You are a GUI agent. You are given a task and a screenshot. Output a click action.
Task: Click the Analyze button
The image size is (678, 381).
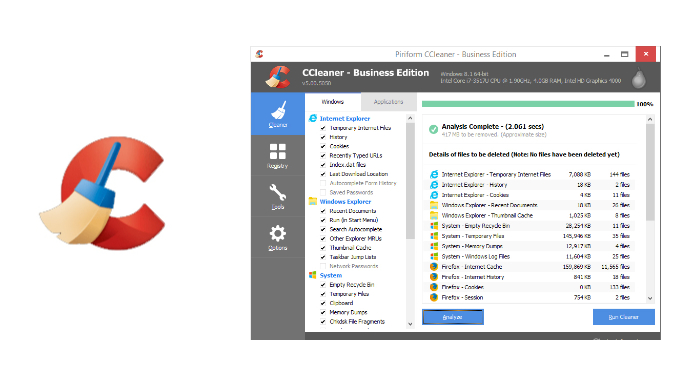click(x=453, y=317)
